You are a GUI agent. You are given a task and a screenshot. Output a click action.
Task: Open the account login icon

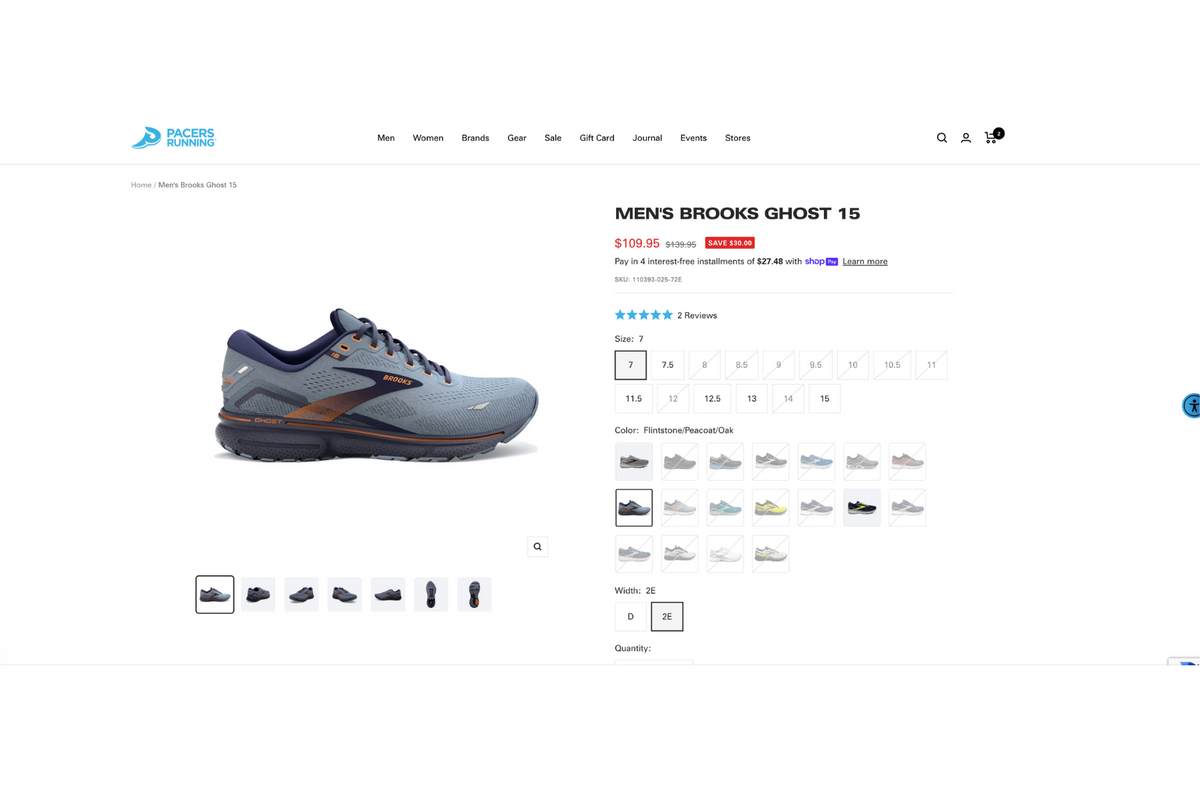[966, 138]
